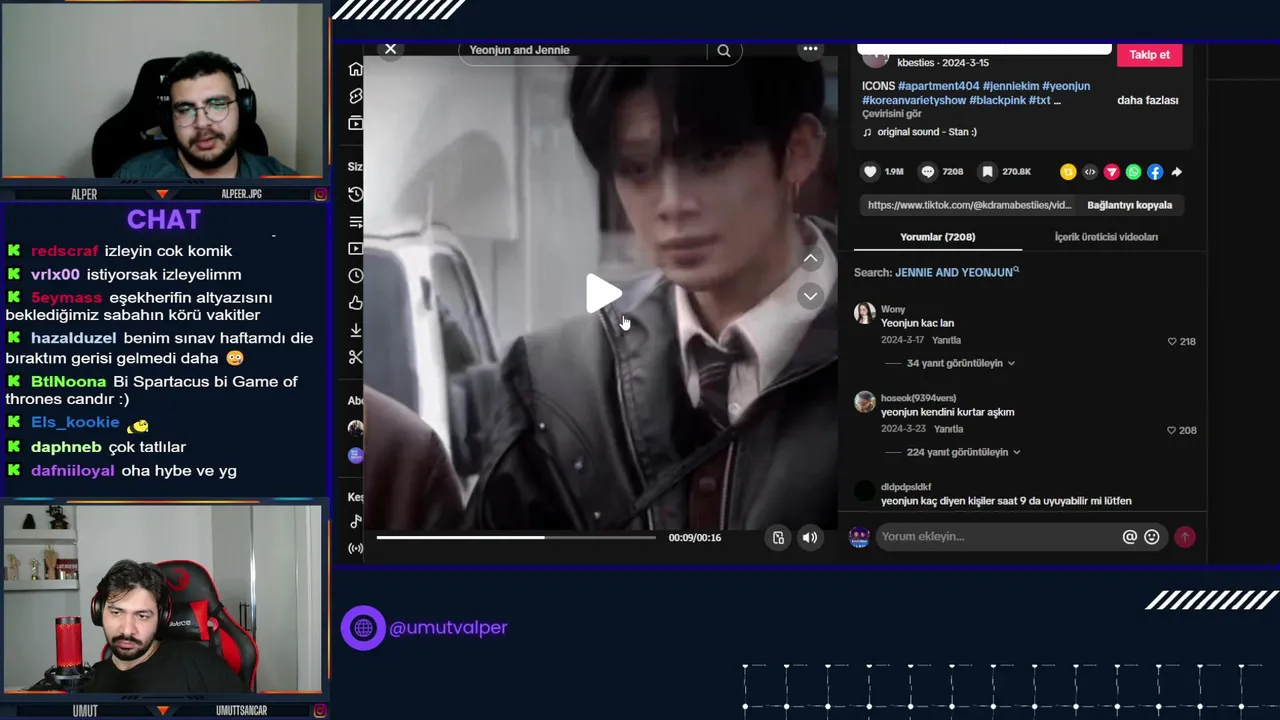
Task: Send to friends with red paper plane icon
Action: click(1111, 172)
